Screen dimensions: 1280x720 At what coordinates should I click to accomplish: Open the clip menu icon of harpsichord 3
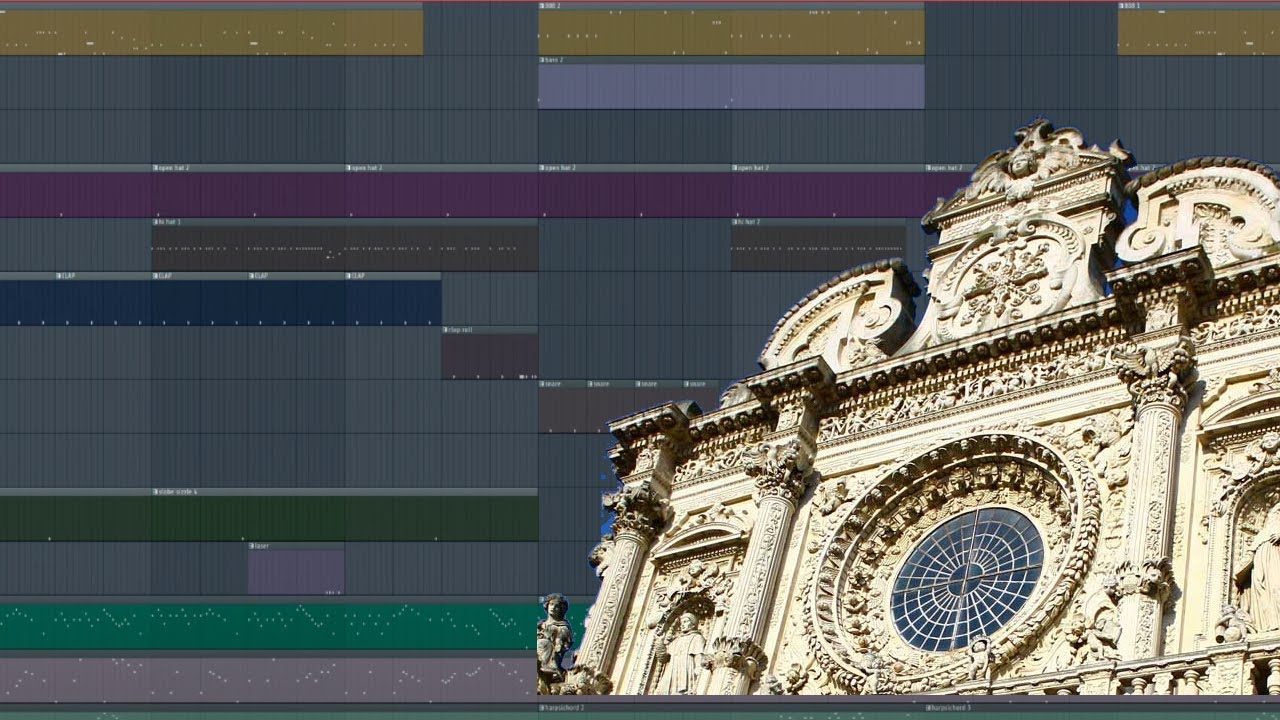(928, 708)
